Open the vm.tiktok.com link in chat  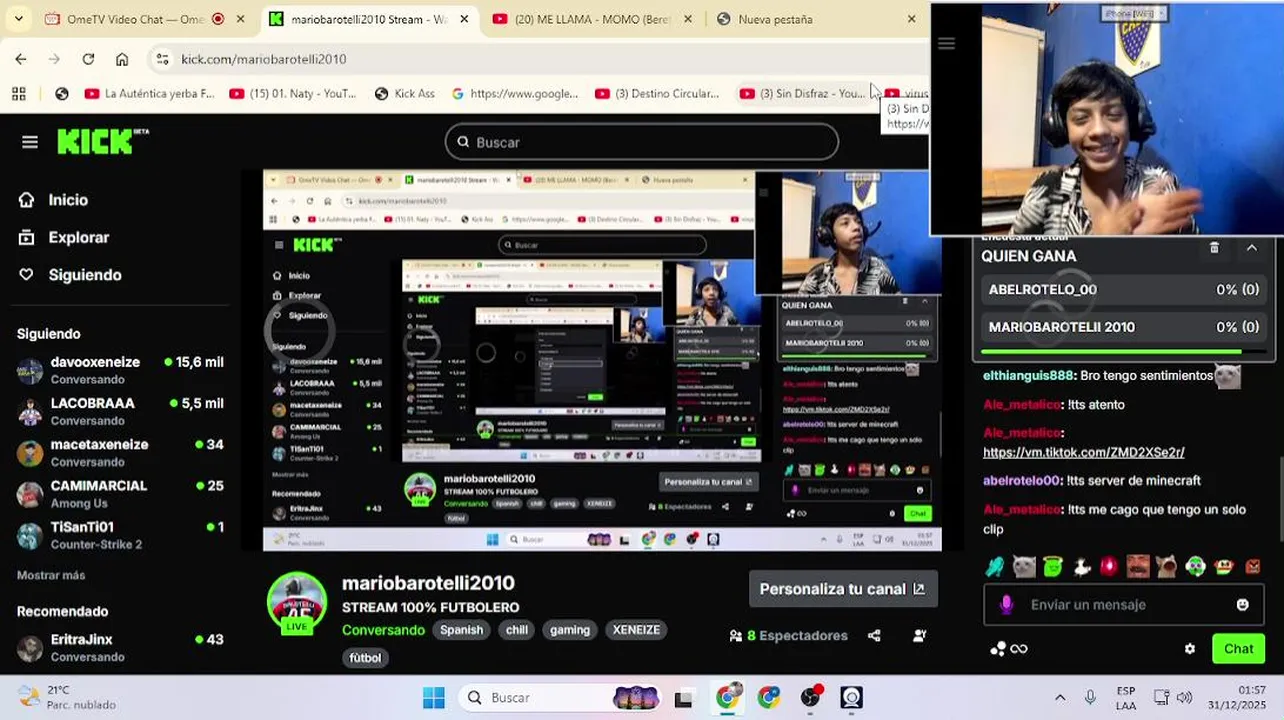tap(1083, 452)
